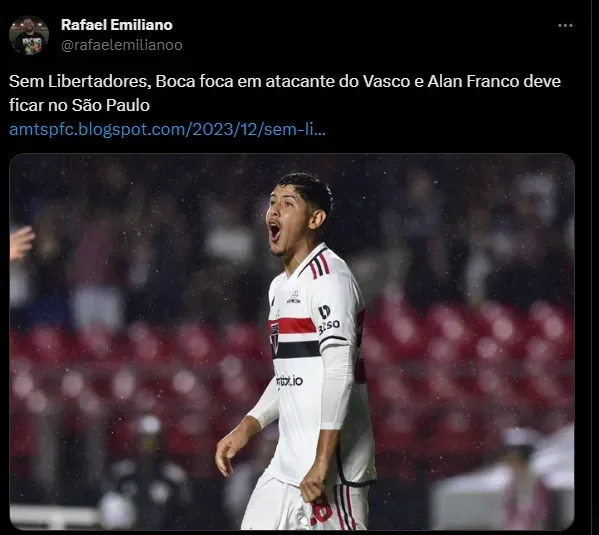
Task: Open the @rafaelemilianoo handle
Action: pyautogui.click(x=121, y=45)
